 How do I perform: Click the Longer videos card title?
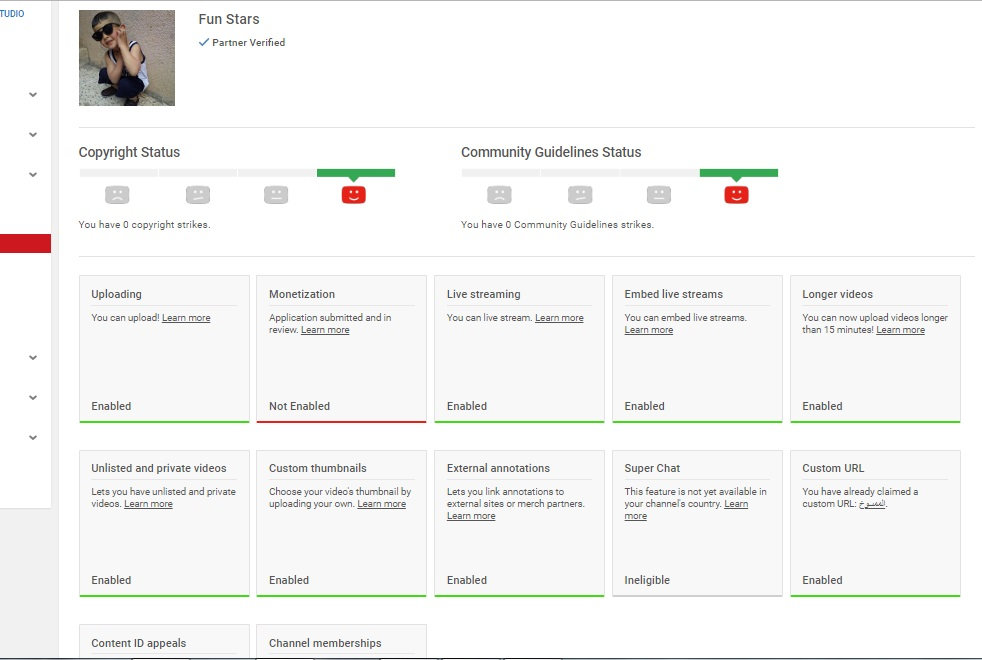pos(837,294)
